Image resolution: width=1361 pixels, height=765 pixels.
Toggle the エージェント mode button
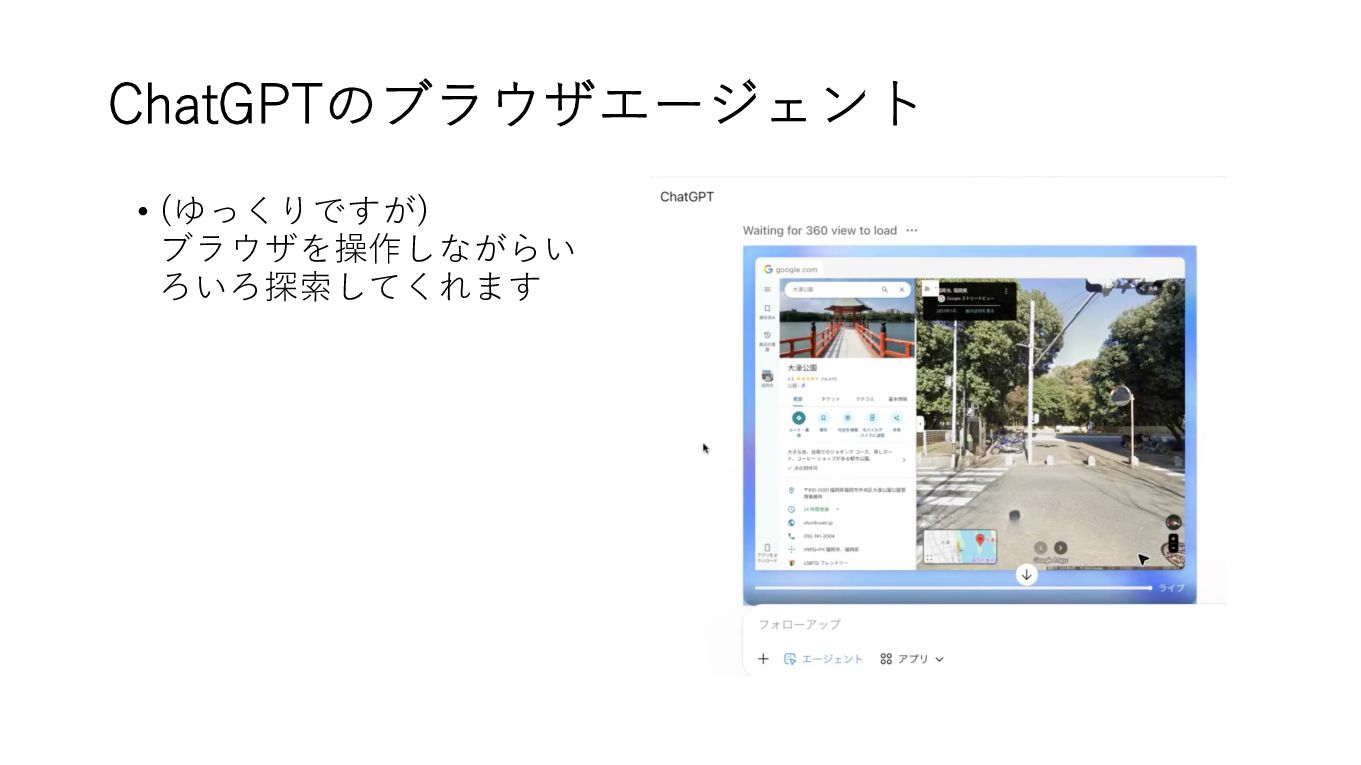[x=823, y=659]
